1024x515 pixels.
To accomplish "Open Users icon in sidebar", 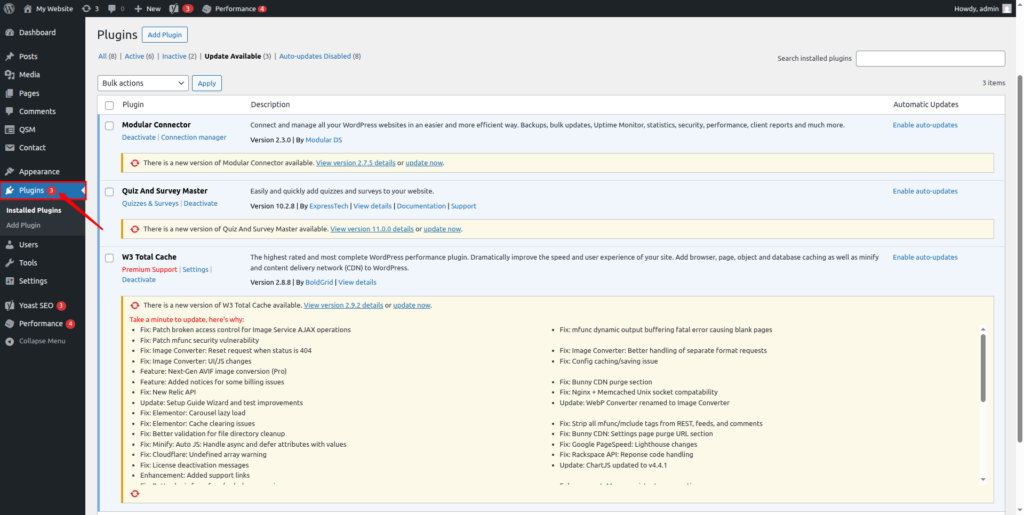I will pyautogui.click(x=10, y=245).
